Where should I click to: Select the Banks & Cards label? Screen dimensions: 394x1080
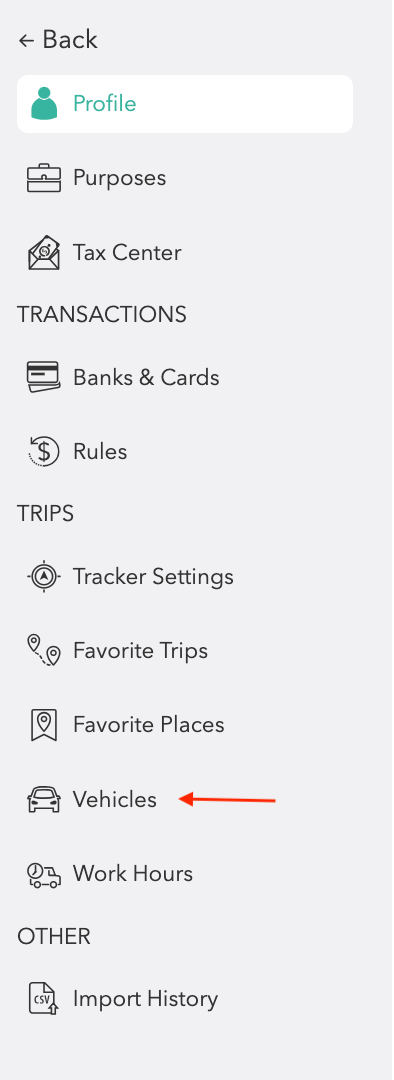coord(146,377)
